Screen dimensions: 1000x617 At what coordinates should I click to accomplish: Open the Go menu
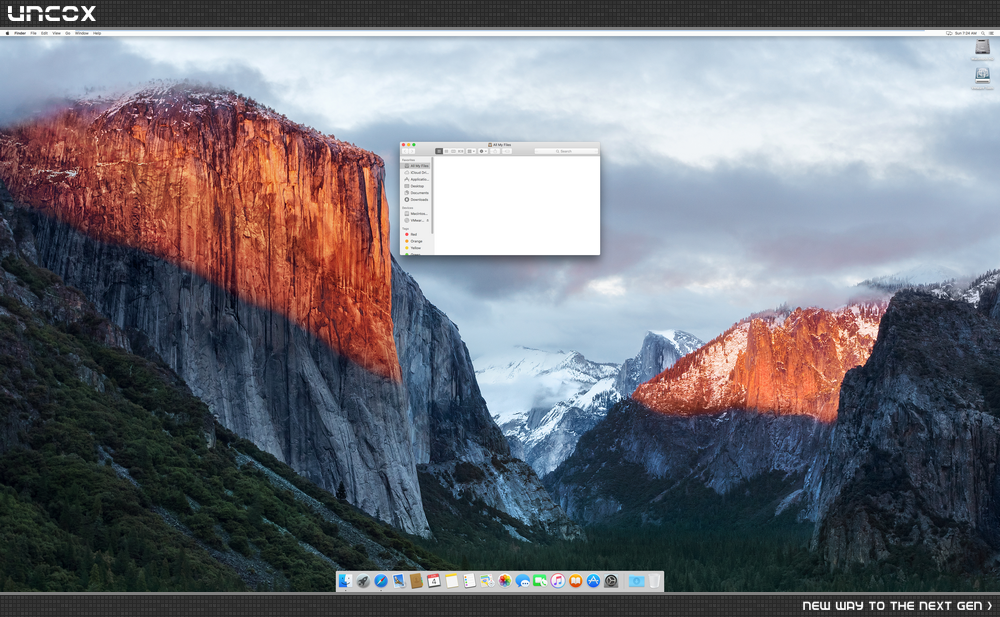click(68, 33)
